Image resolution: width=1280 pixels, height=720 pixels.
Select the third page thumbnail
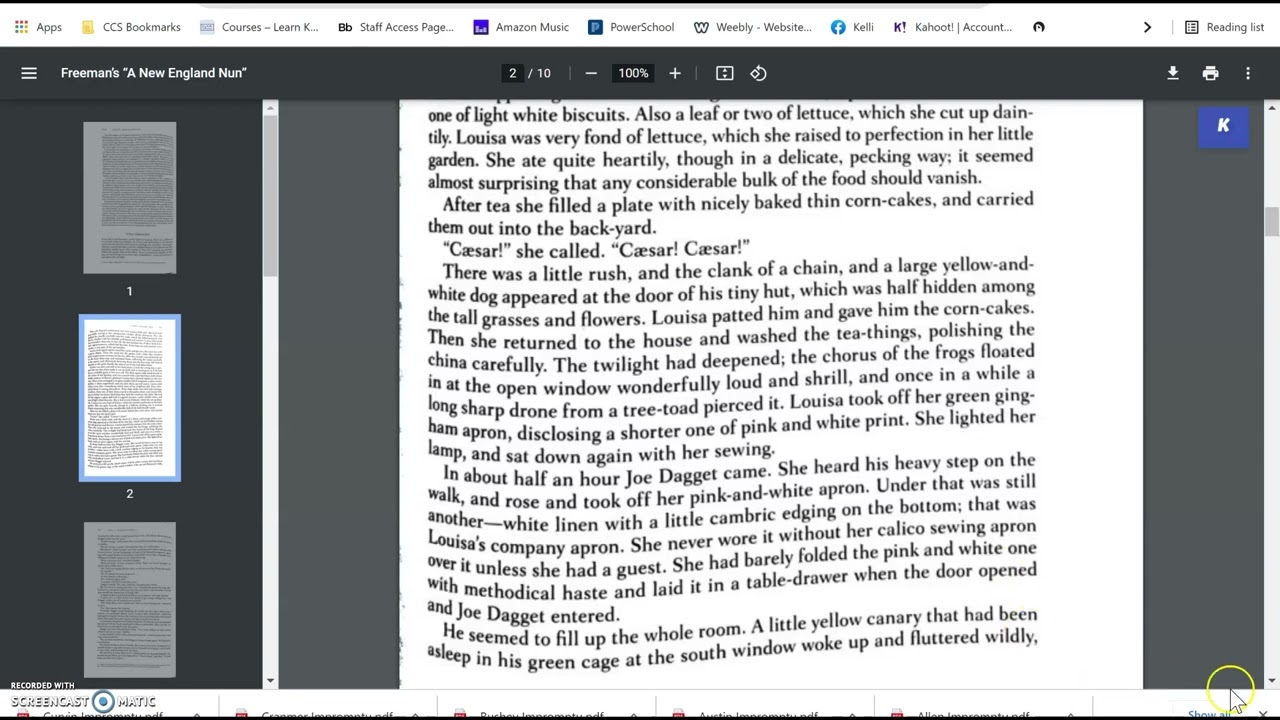[x=129, y=600]
